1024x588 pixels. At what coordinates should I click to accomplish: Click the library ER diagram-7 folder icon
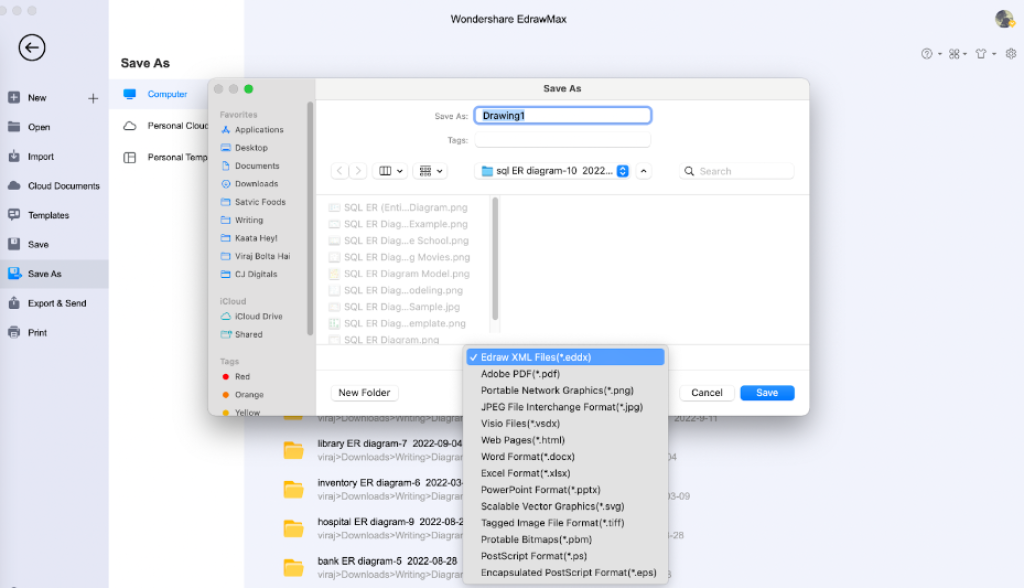click(x=293, y=450)
